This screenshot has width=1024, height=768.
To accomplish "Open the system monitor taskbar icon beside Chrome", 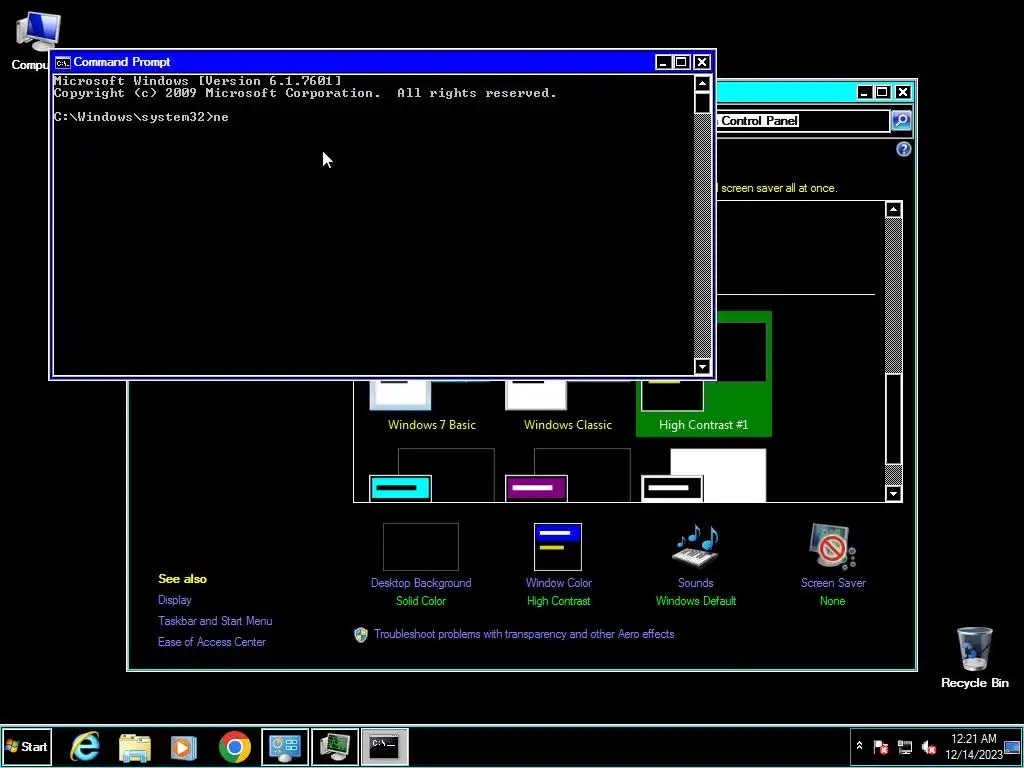I will (x=335, y=747).
